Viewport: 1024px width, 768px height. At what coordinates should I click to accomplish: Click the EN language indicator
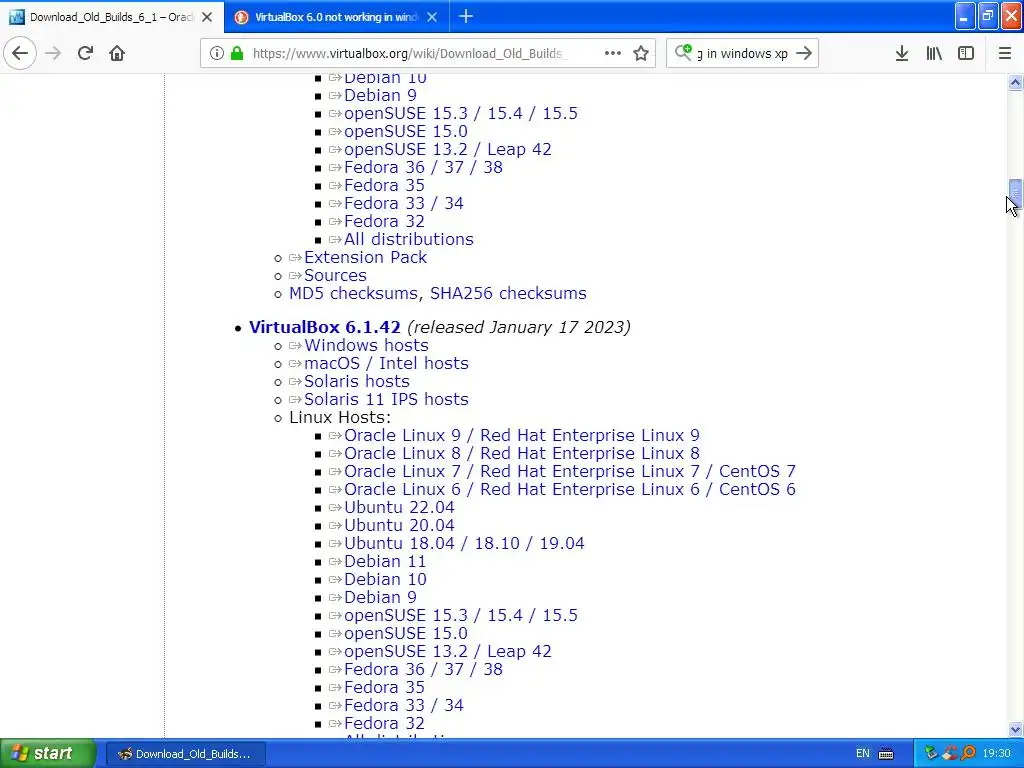[863, 754]
